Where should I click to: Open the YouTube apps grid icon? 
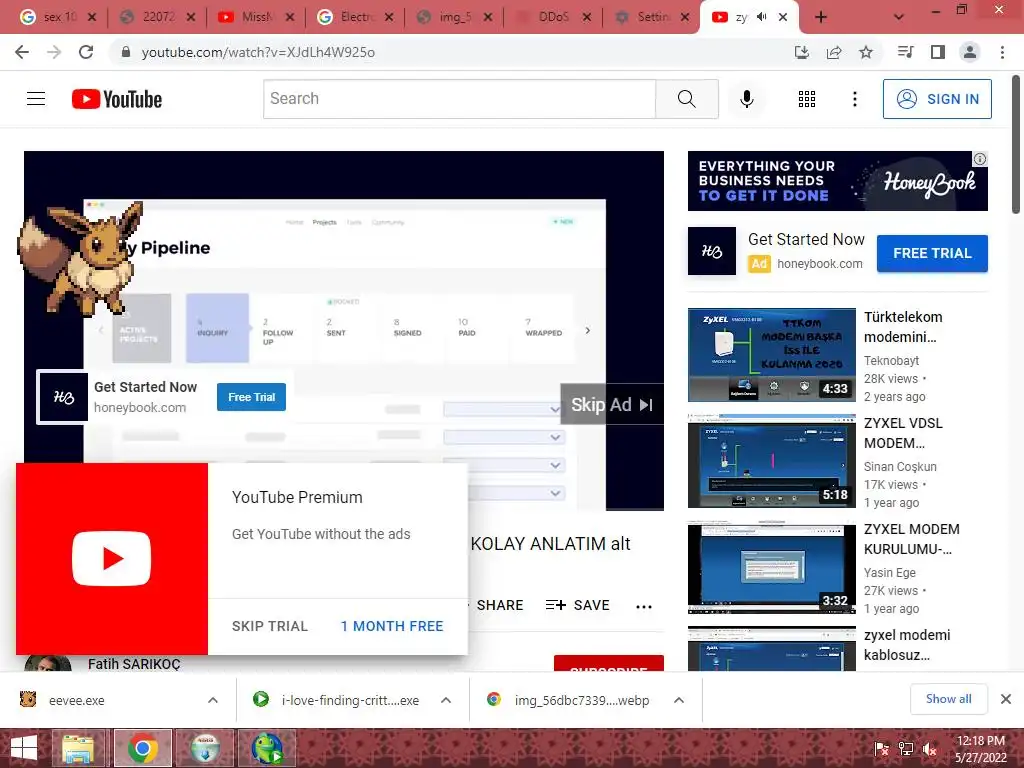tap(807, 99)
